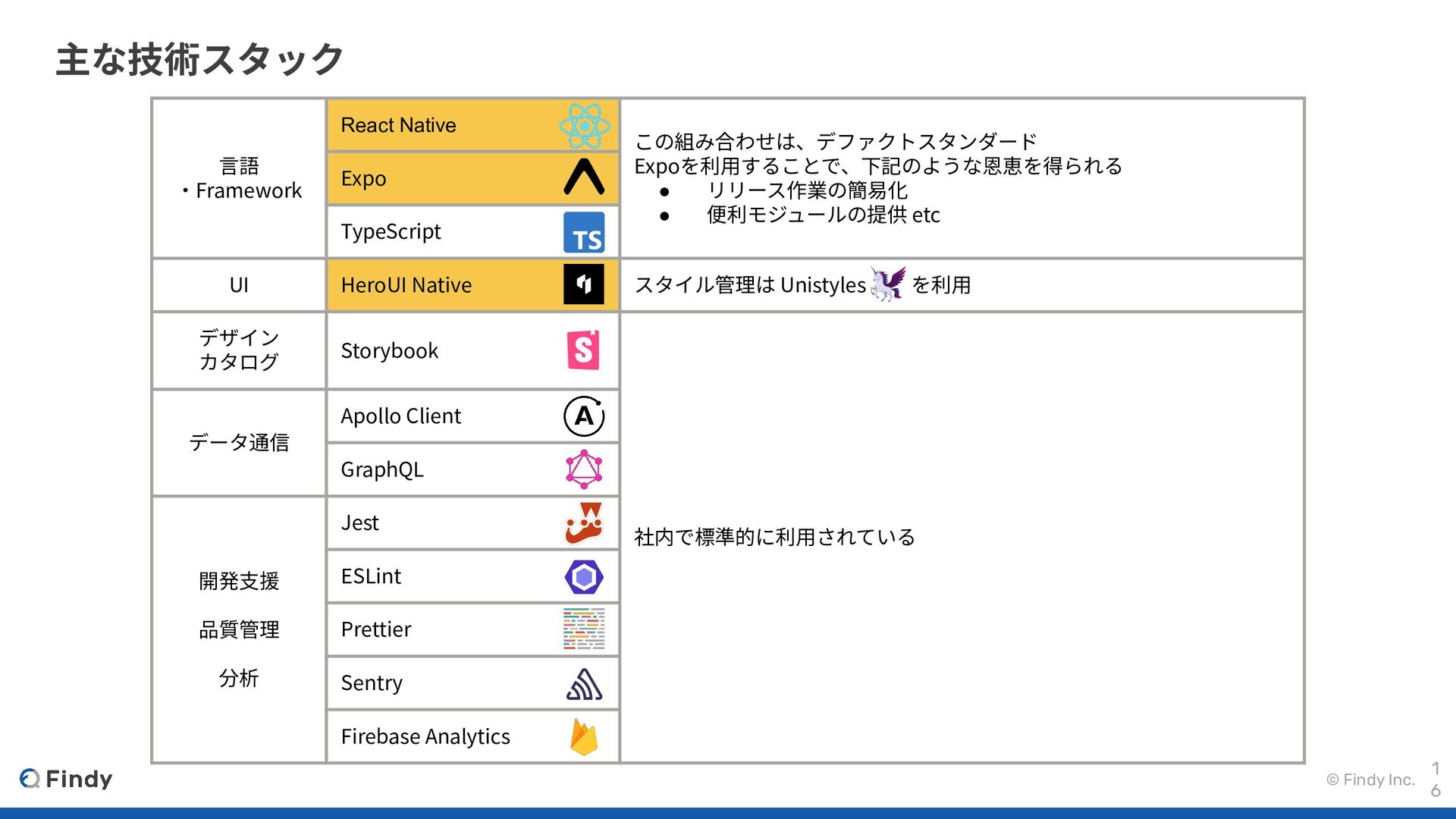Click the 主な技術スタック slide title

tap(199, 59)
